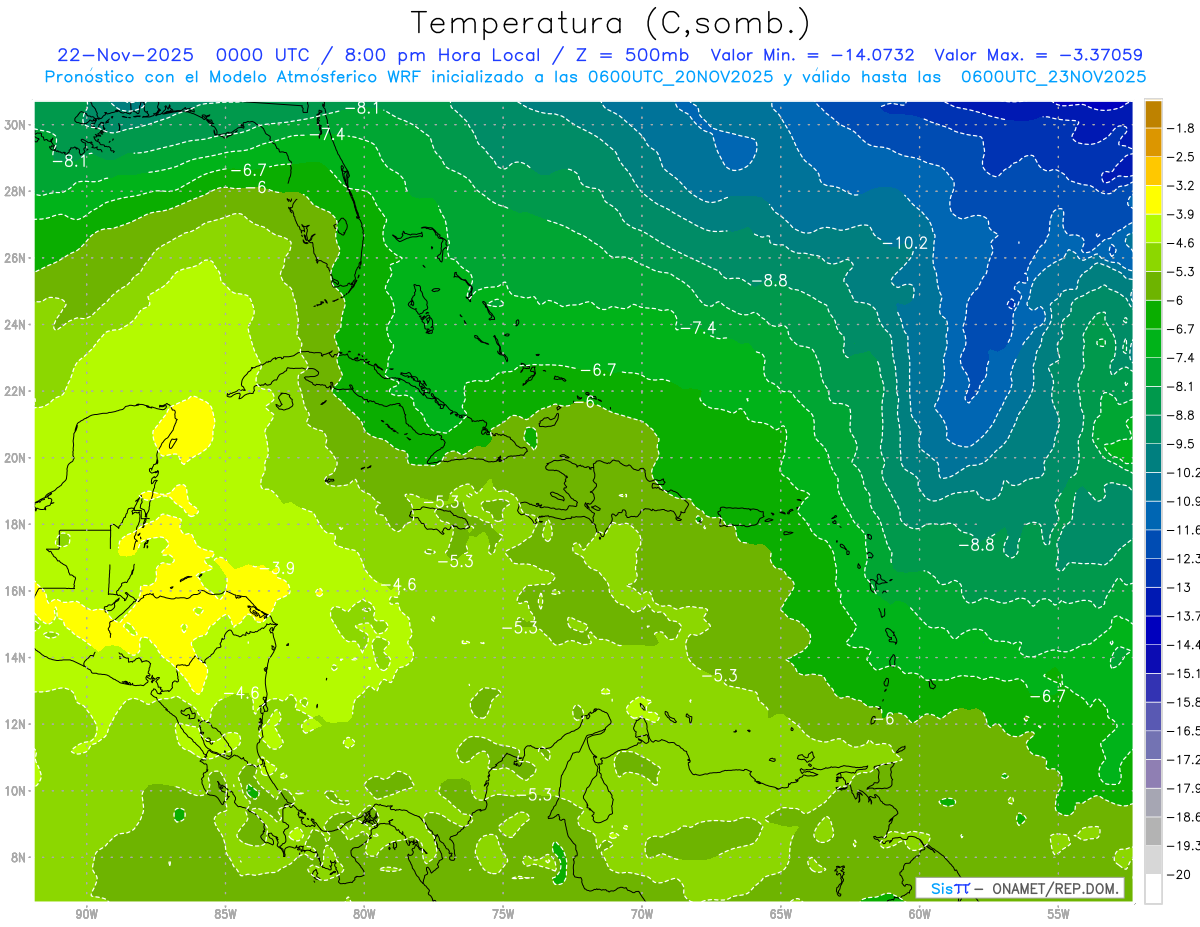
Task: Click the 12N latitude axis label
Action: (x=16, y=724)
